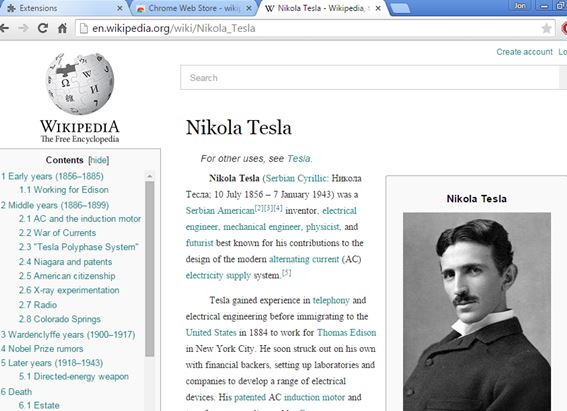This screenshot has height=411, width=567.
Task: Click the contents scrollbar thumb
Action: tap(150, 269)
